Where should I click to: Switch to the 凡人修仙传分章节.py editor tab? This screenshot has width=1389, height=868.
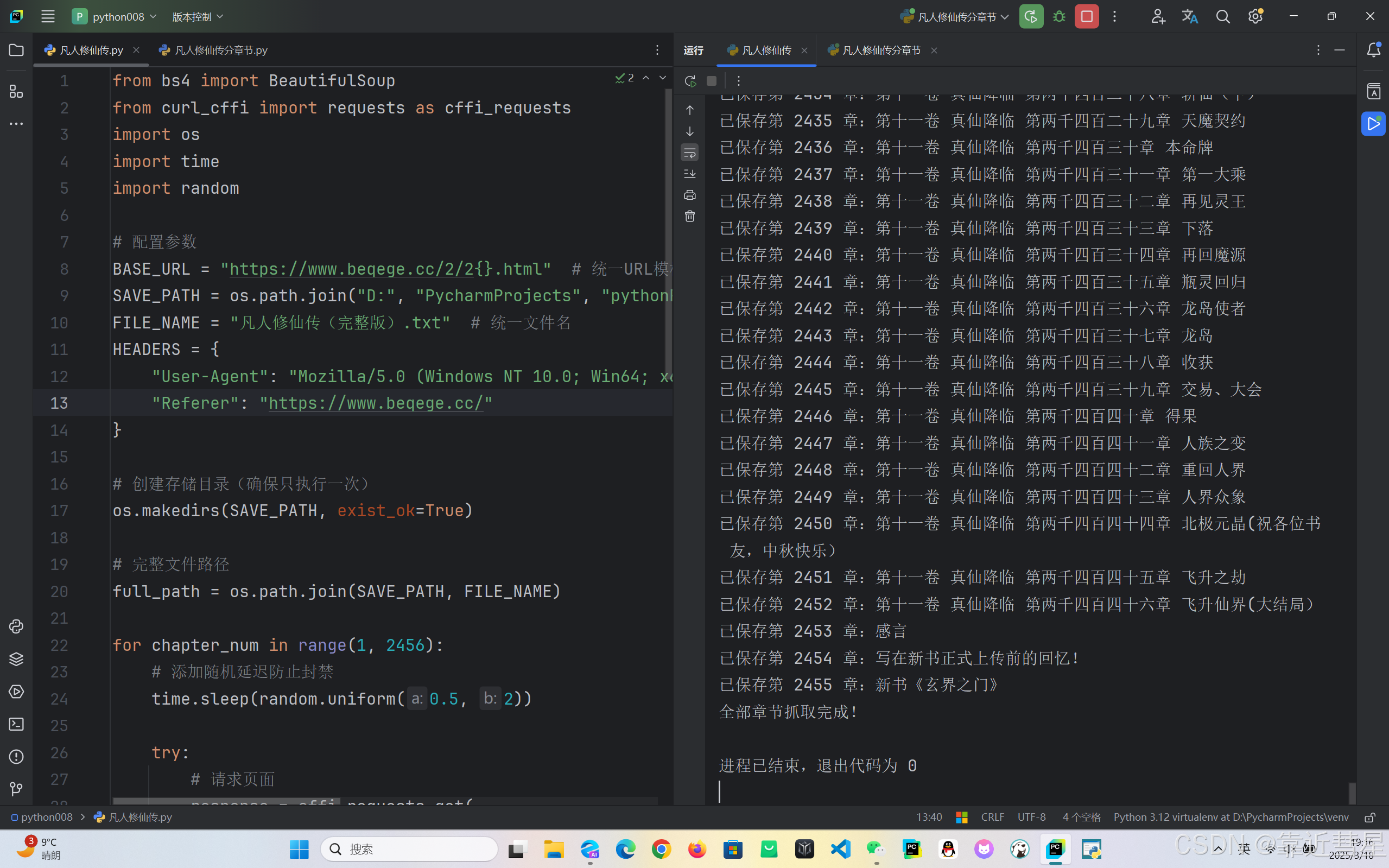220,50
